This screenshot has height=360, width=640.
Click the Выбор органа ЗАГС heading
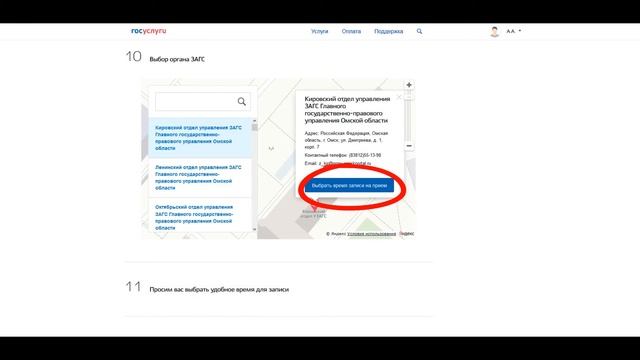tap(177, 59)
